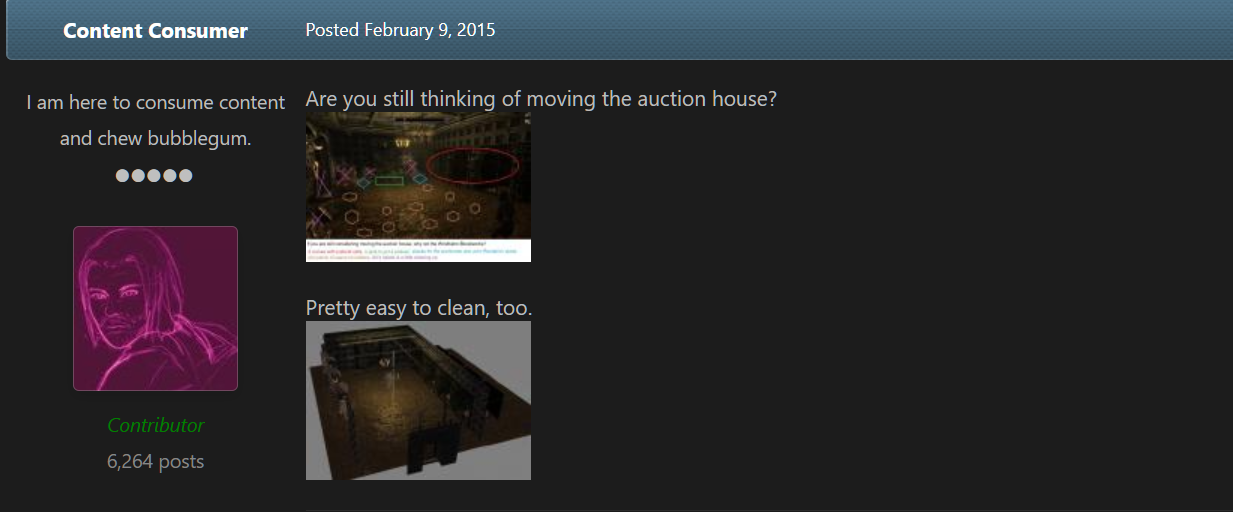View the user's 6,264 posts count
Viewport: 1233px width, 512px height.
coord(155,461)
